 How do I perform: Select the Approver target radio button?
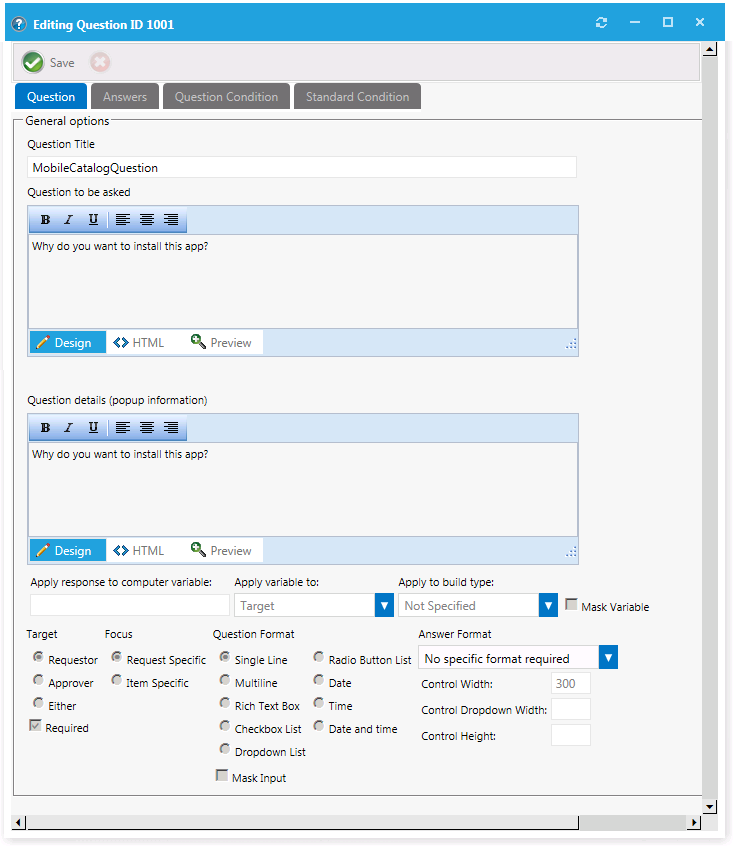[x=39, y=681]
